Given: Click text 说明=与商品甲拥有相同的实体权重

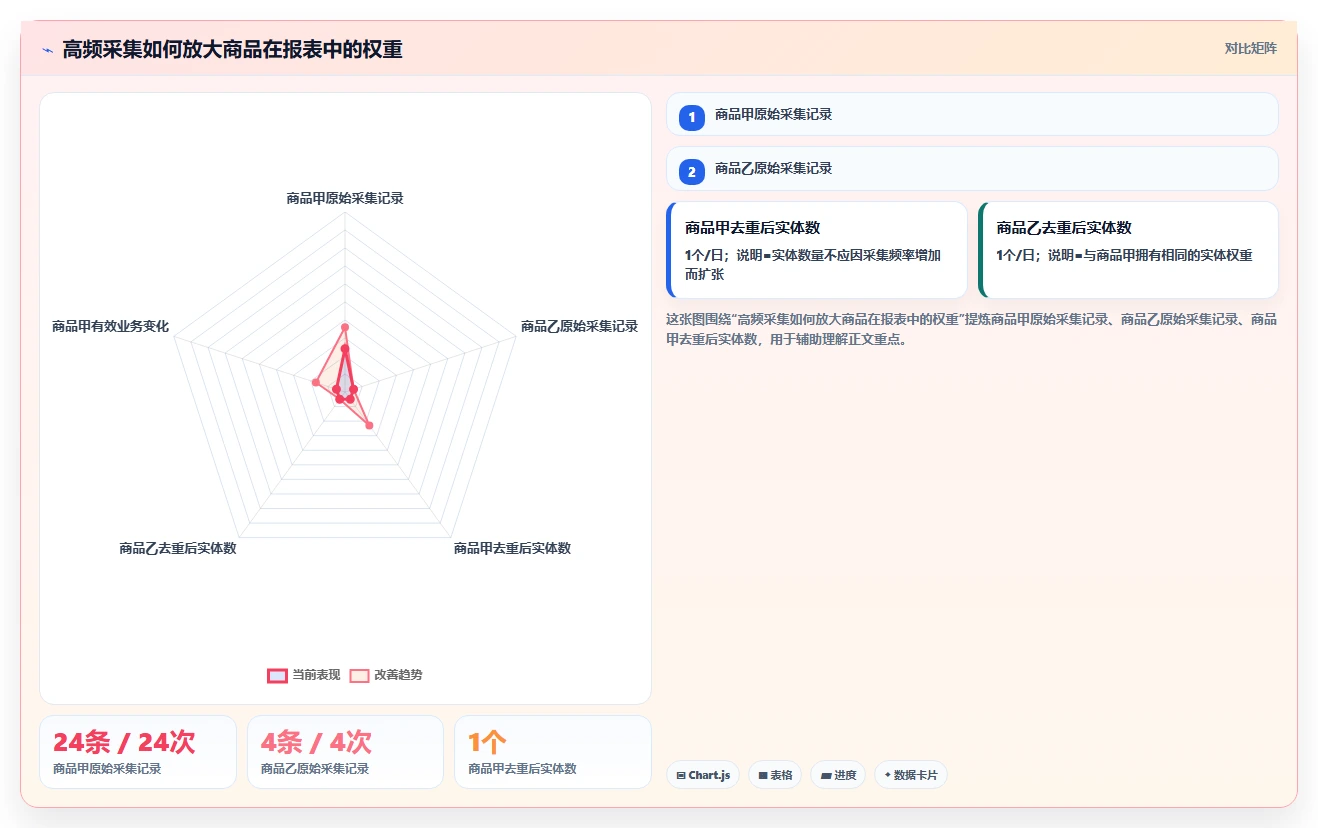Looking at the screenshot, I should coord(1150,255).
